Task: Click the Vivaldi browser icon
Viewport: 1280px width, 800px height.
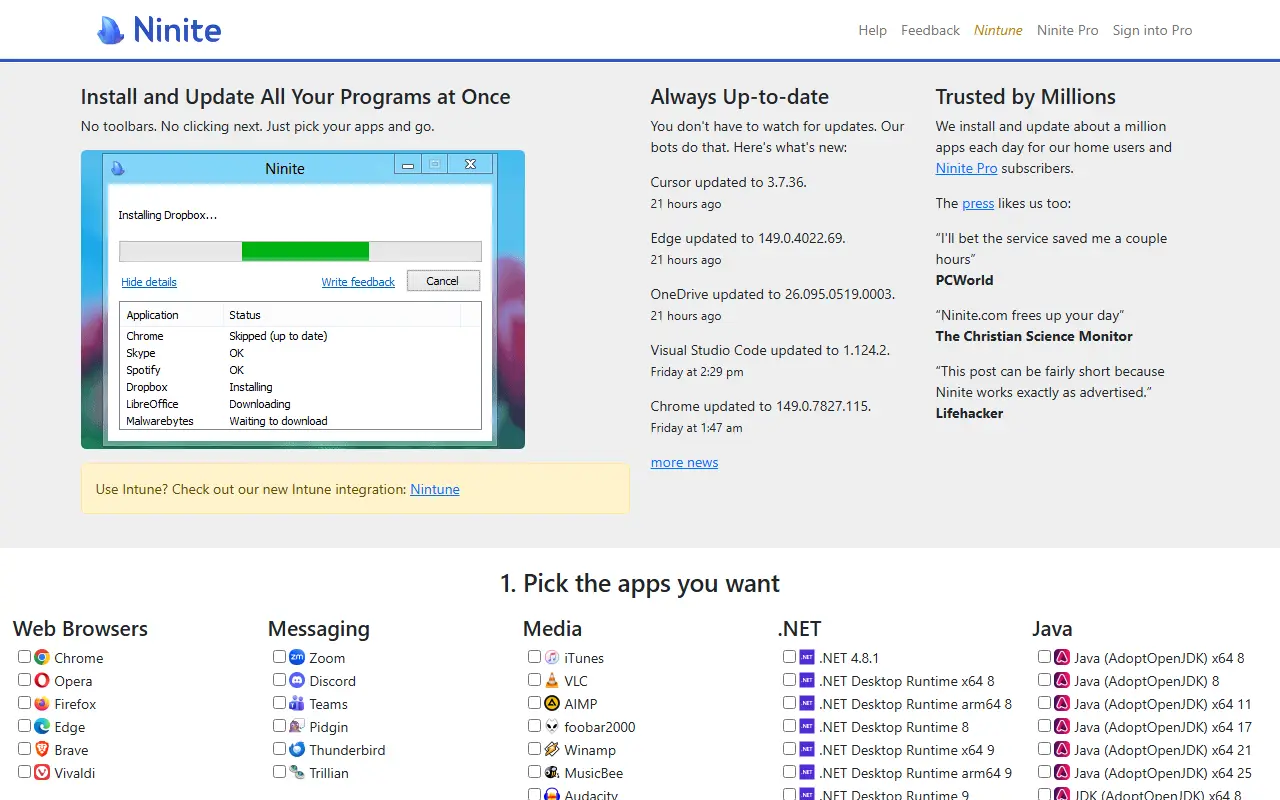Action: 42,772
